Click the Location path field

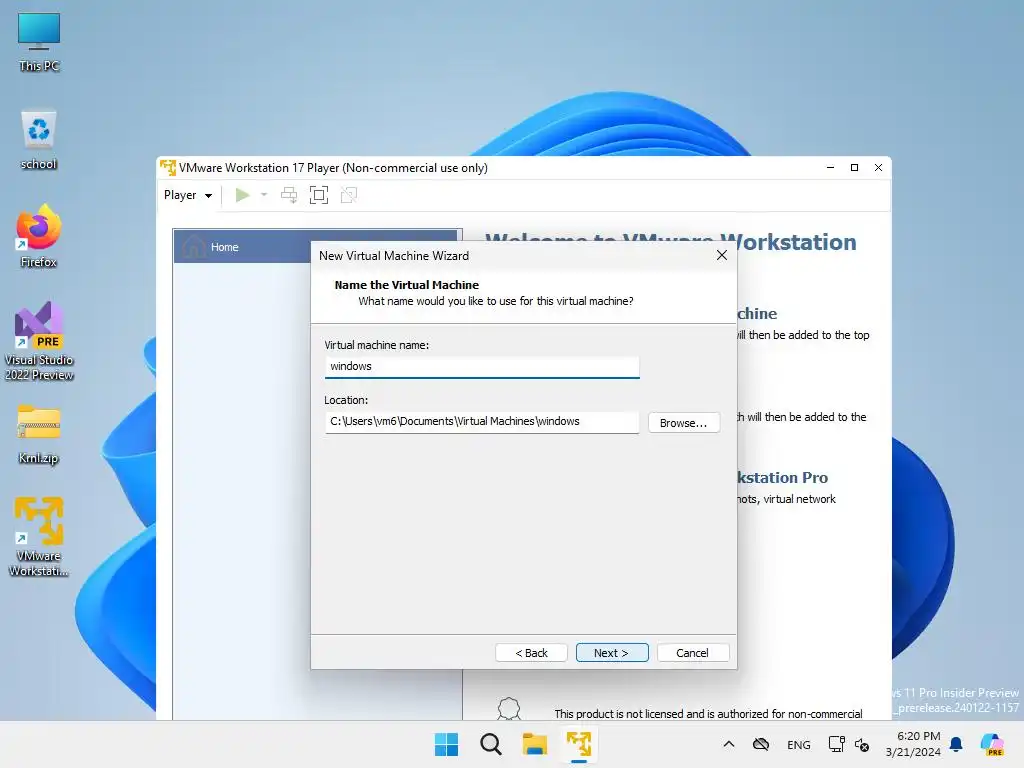click(x=482, y=422)
